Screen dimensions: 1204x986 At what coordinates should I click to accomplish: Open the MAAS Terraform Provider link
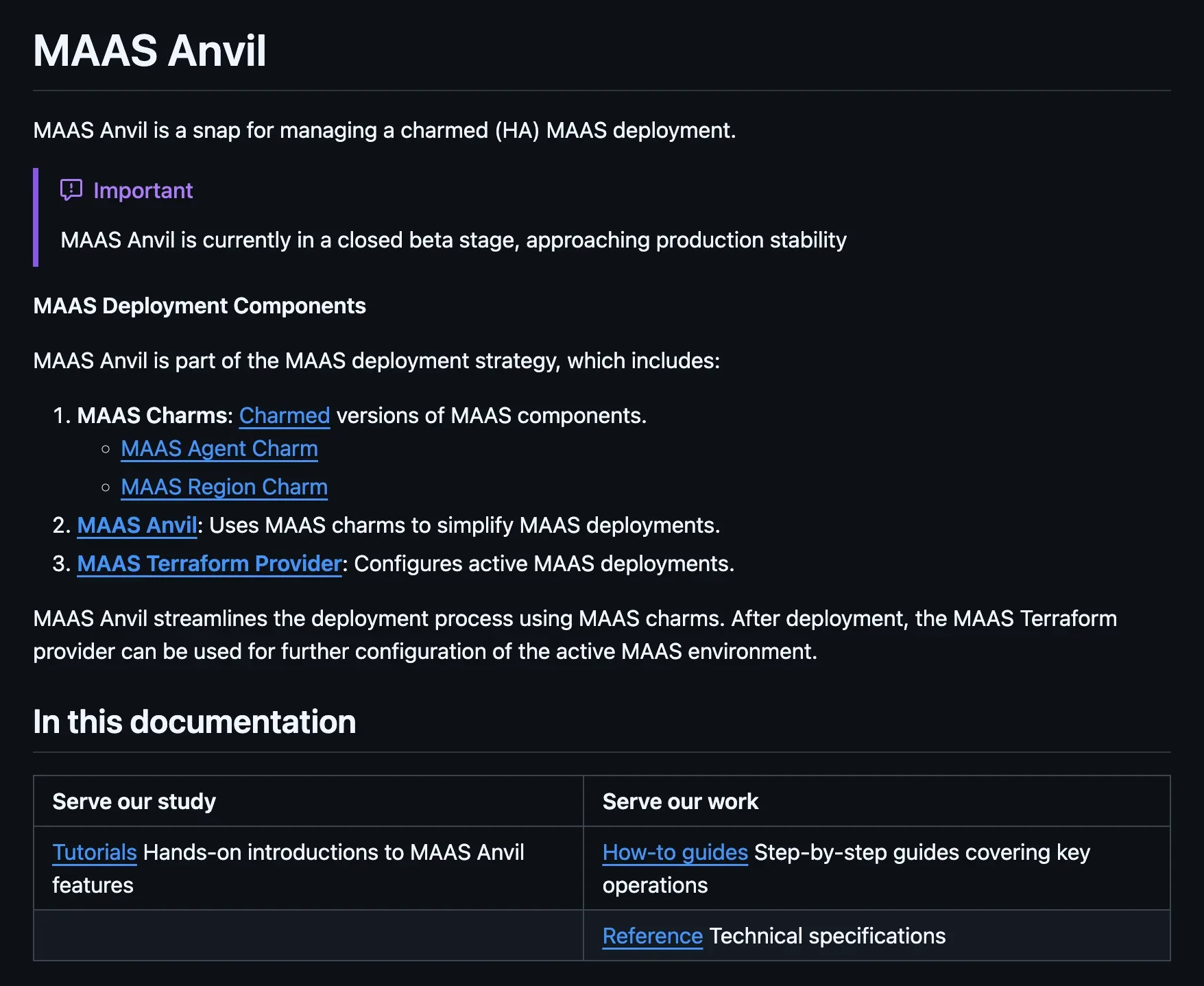point(208,564)
